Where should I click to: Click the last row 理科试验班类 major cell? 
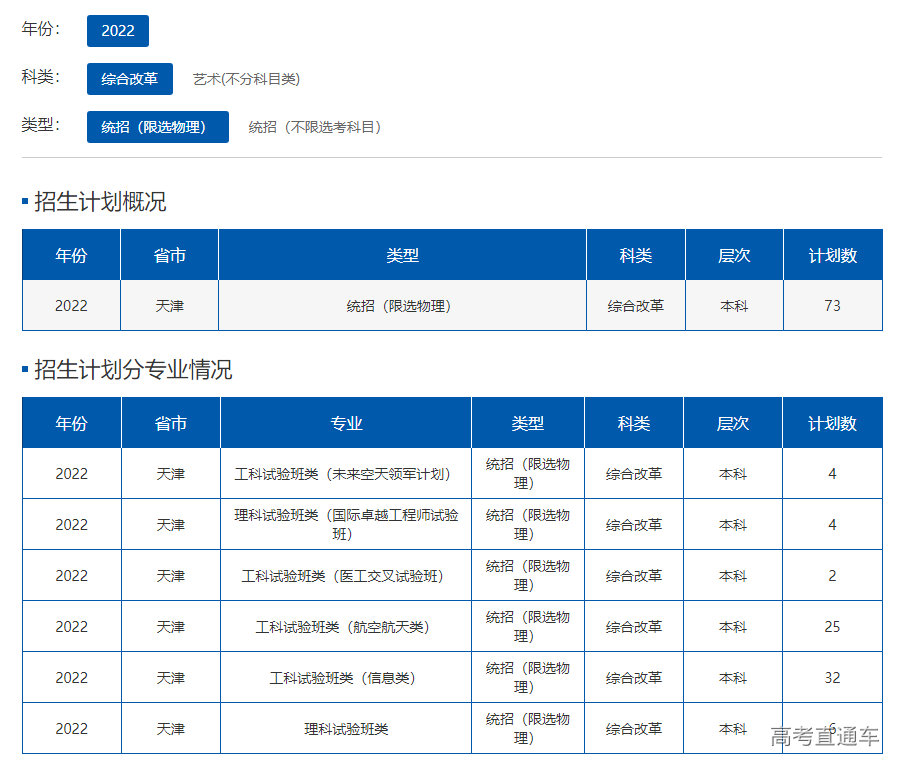(346, 729)
